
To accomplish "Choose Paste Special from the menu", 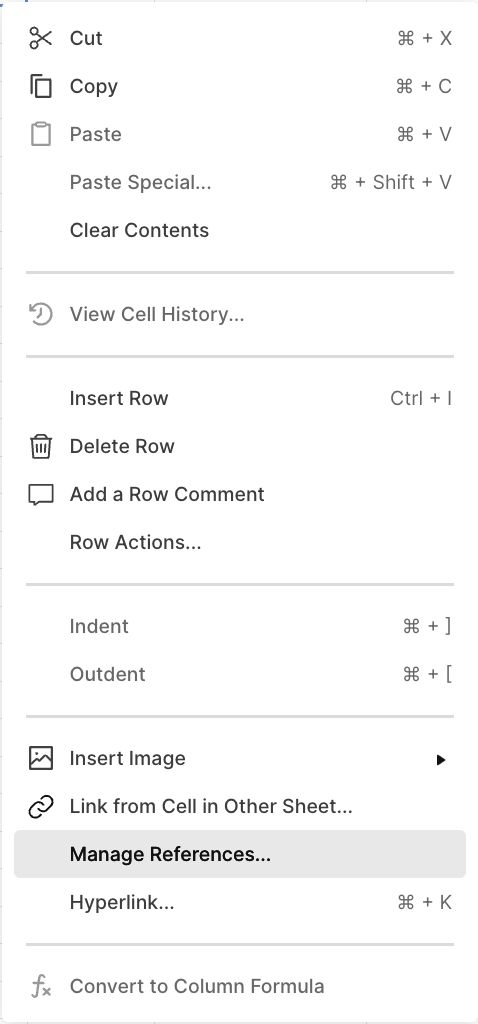I will click(240, 182).
